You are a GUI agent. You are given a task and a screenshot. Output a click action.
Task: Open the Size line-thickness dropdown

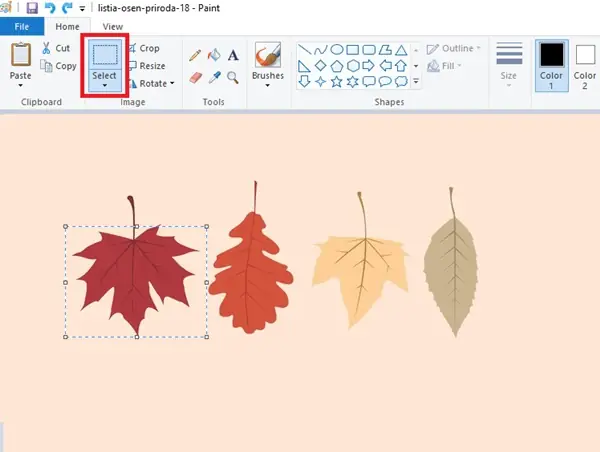point(509,65)
